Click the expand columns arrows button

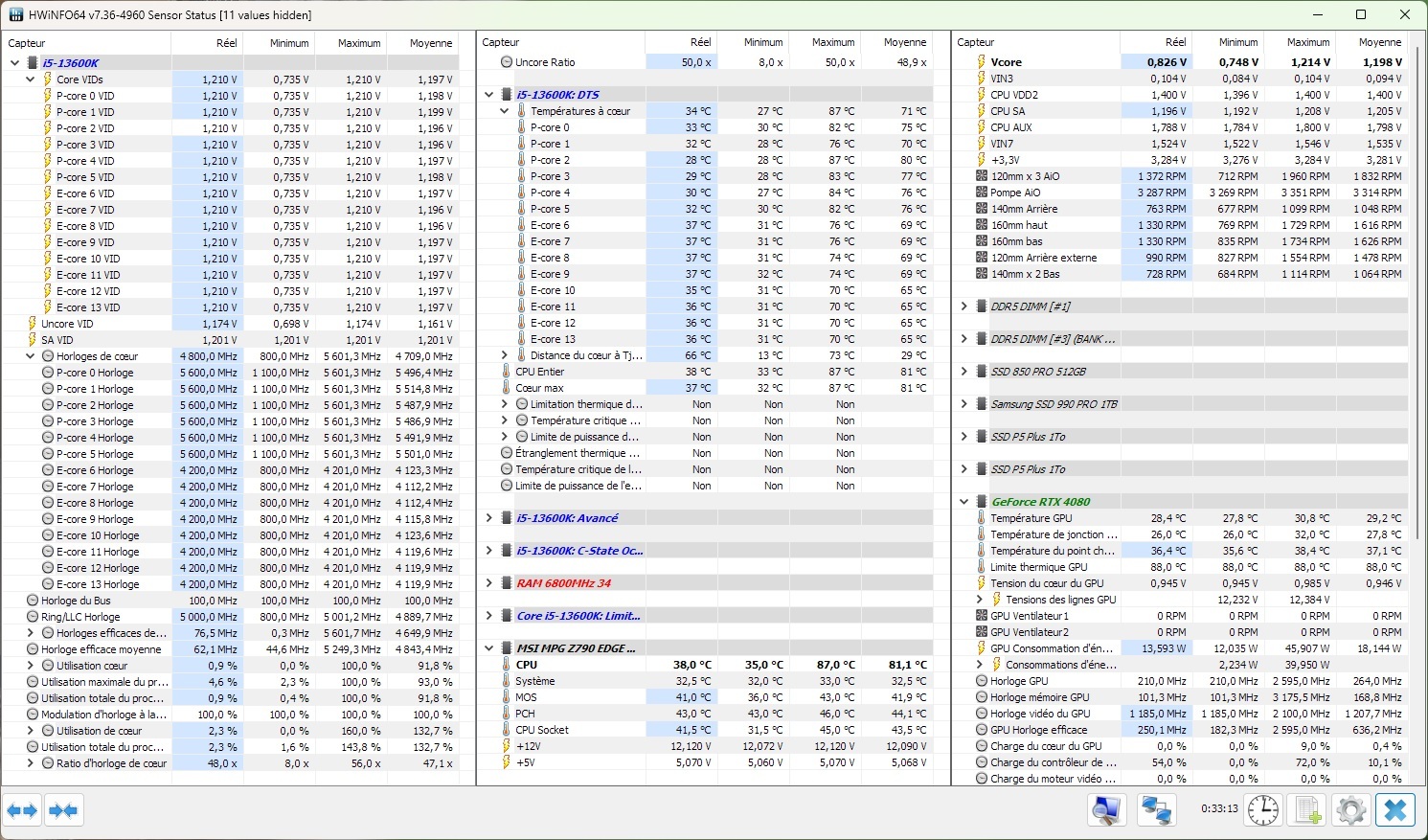[22, 811]
